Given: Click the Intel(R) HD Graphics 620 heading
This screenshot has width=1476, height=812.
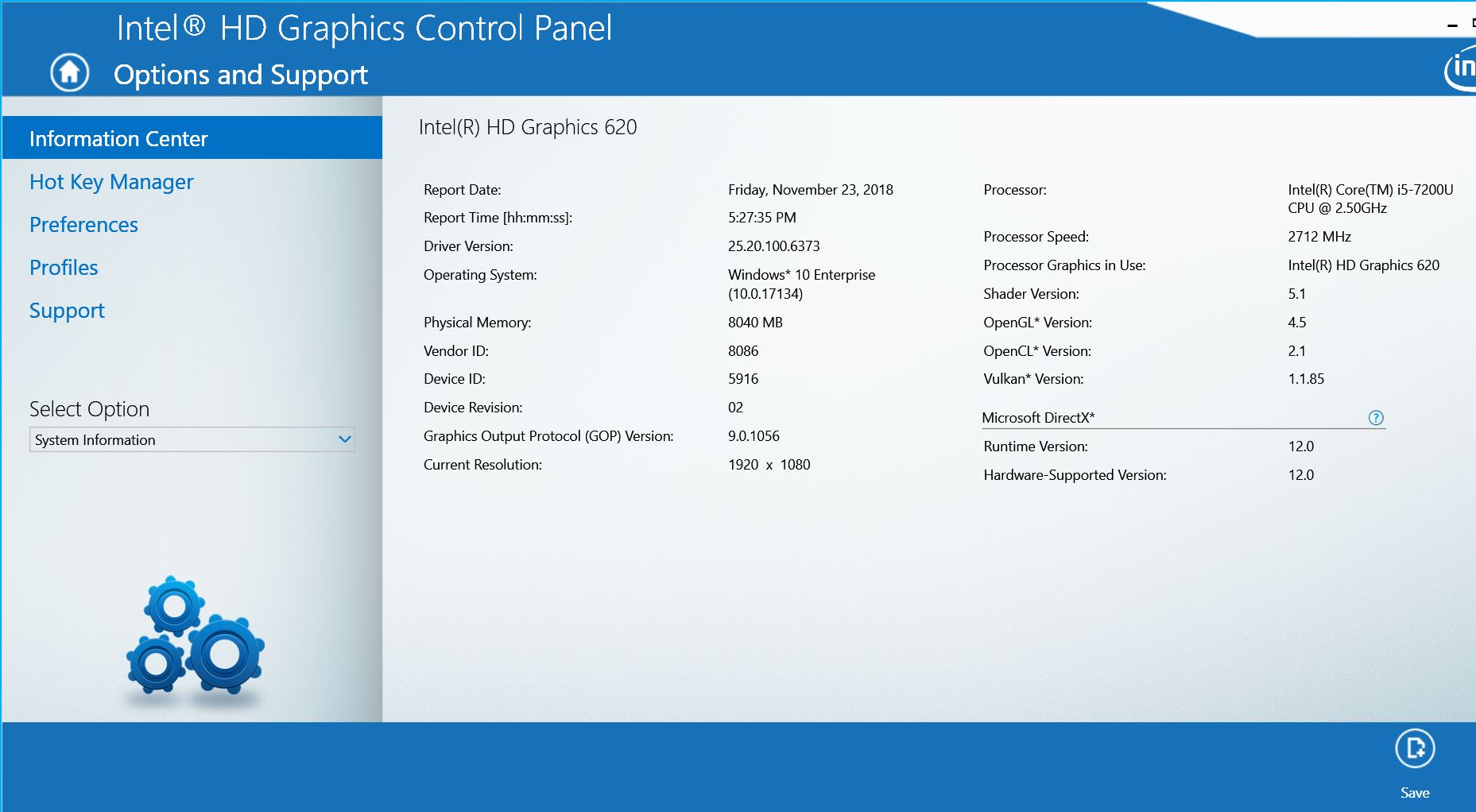Looking at the screenshot, I should tap(528, 127).
